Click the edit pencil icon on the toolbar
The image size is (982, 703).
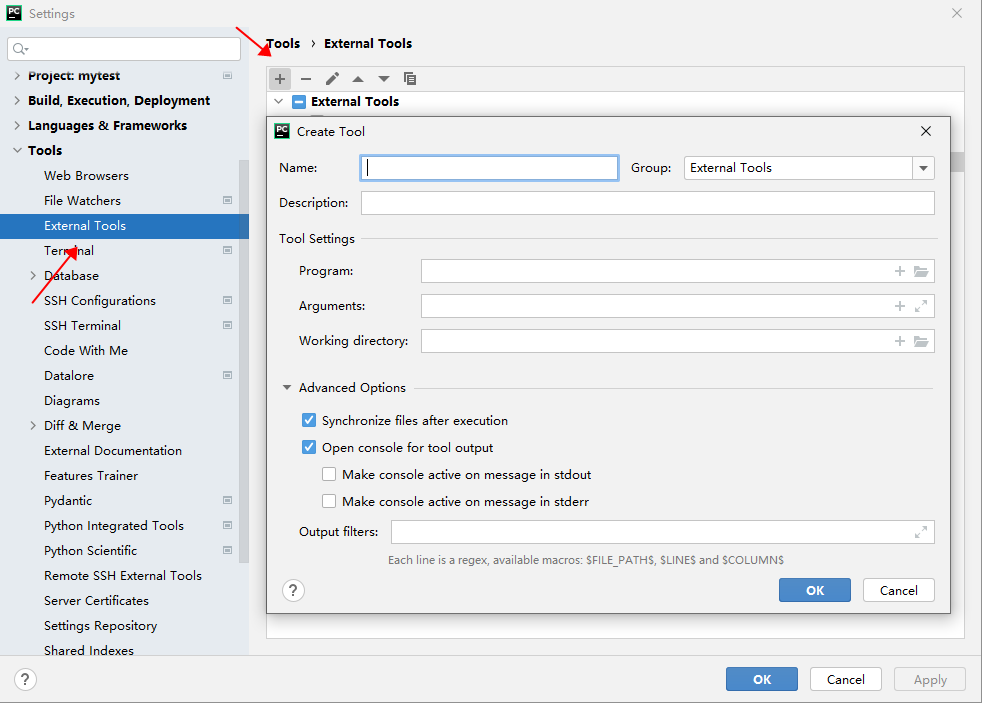pos(332,78)
